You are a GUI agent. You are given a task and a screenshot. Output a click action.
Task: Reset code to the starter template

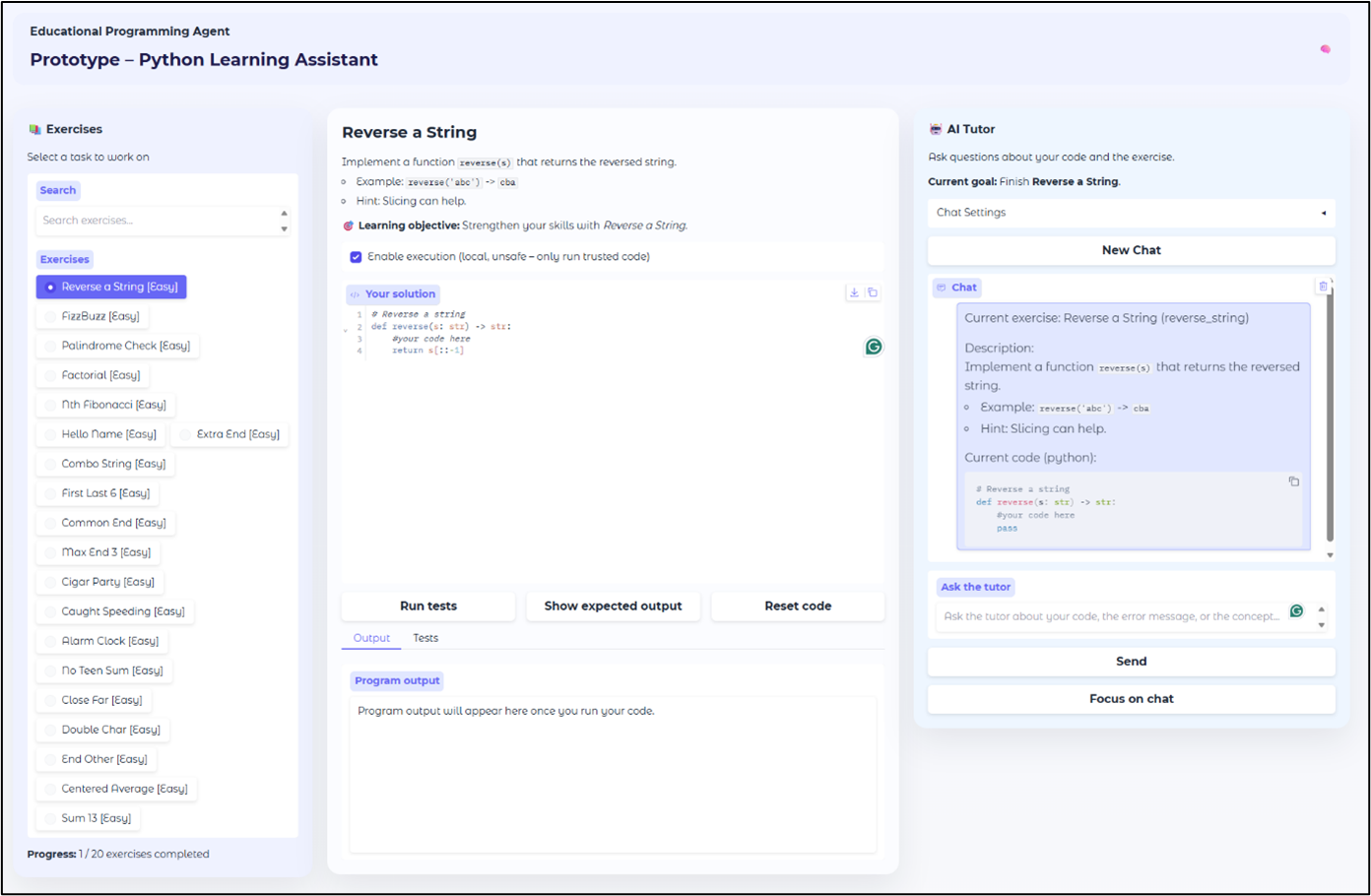[798, 607]
